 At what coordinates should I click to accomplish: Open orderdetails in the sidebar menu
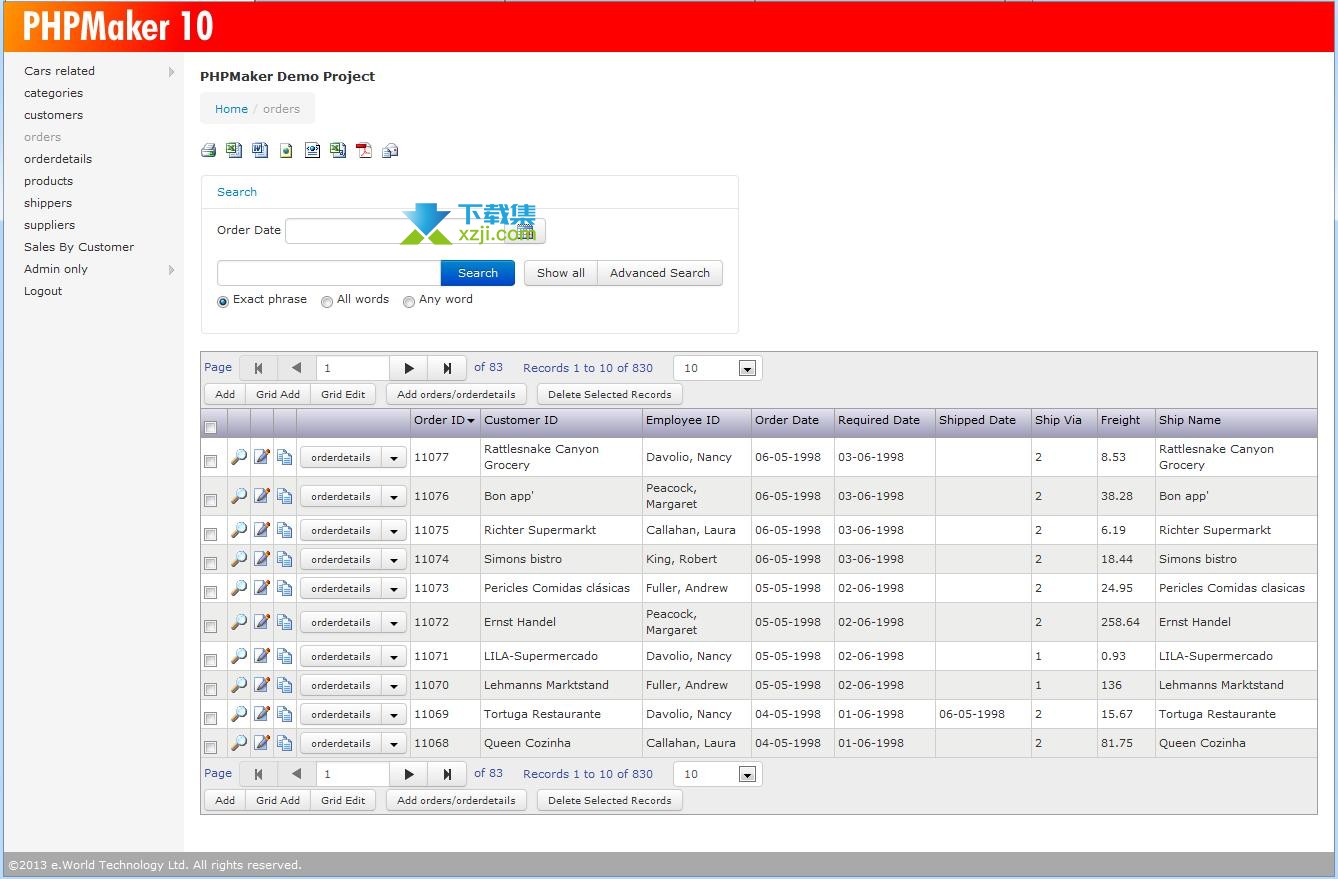click(x=58, y=159)
